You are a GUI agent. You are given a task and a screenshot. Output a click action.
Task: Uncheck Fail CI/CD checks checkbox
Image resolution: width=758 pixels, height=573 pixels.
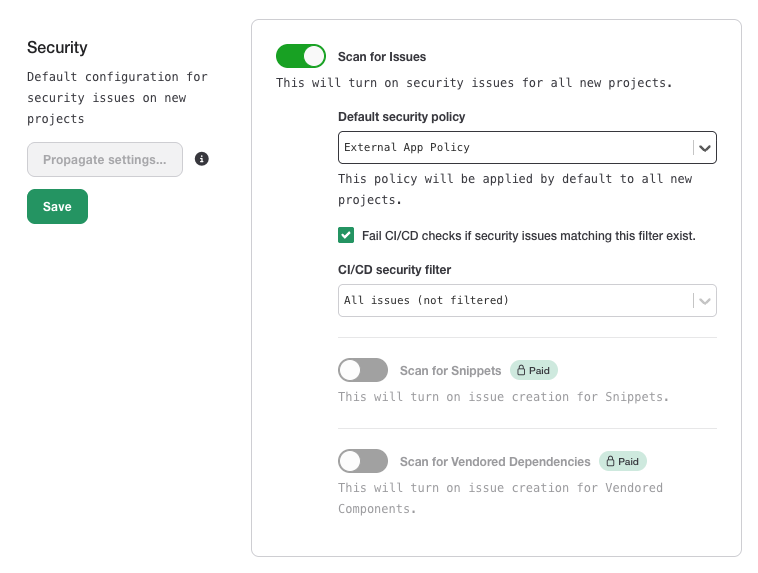(346, 235)
